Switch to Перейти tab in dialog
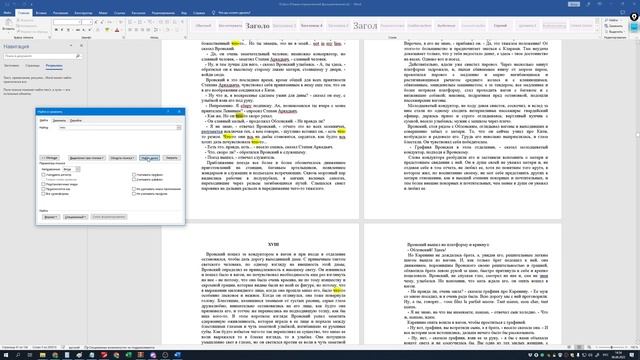The width and height of the screenshot is (640, 360). tap(76, 121)
